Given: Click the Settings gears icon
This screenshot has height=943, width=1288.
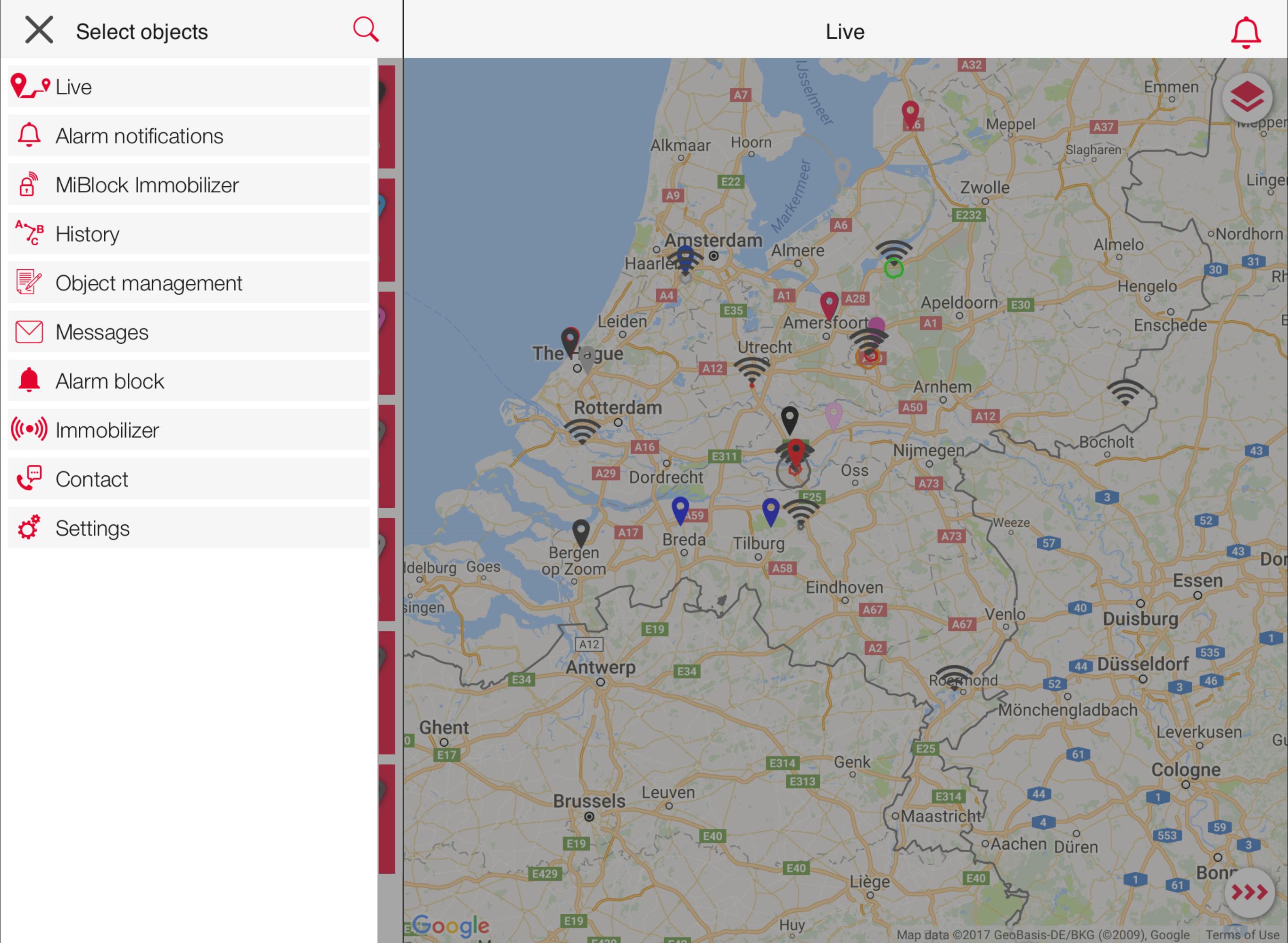Looking at the screenshot, I should pos(29,527).
